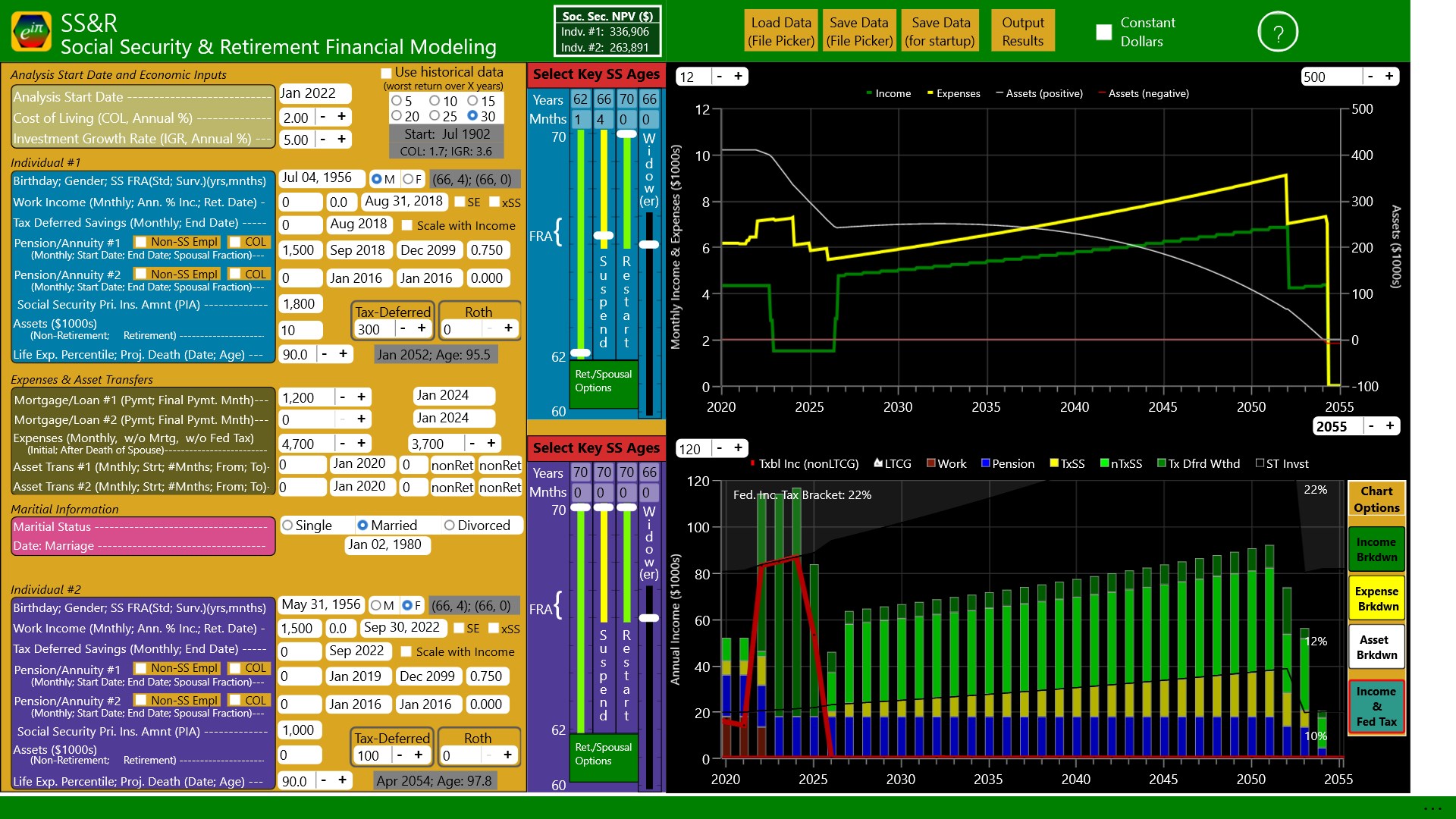Increase Cost of Living with plus button

click(x=341, y=117)
